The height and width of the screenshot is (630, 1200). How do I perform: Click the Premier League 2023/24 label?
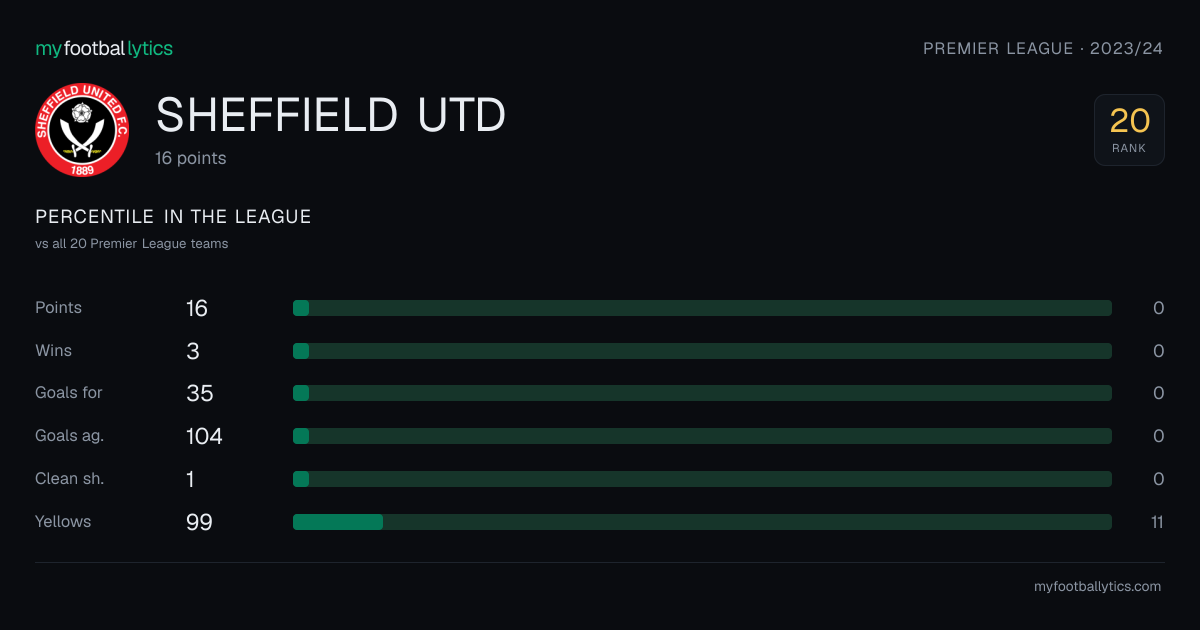pyautogui.click(x=1043, y=48)
